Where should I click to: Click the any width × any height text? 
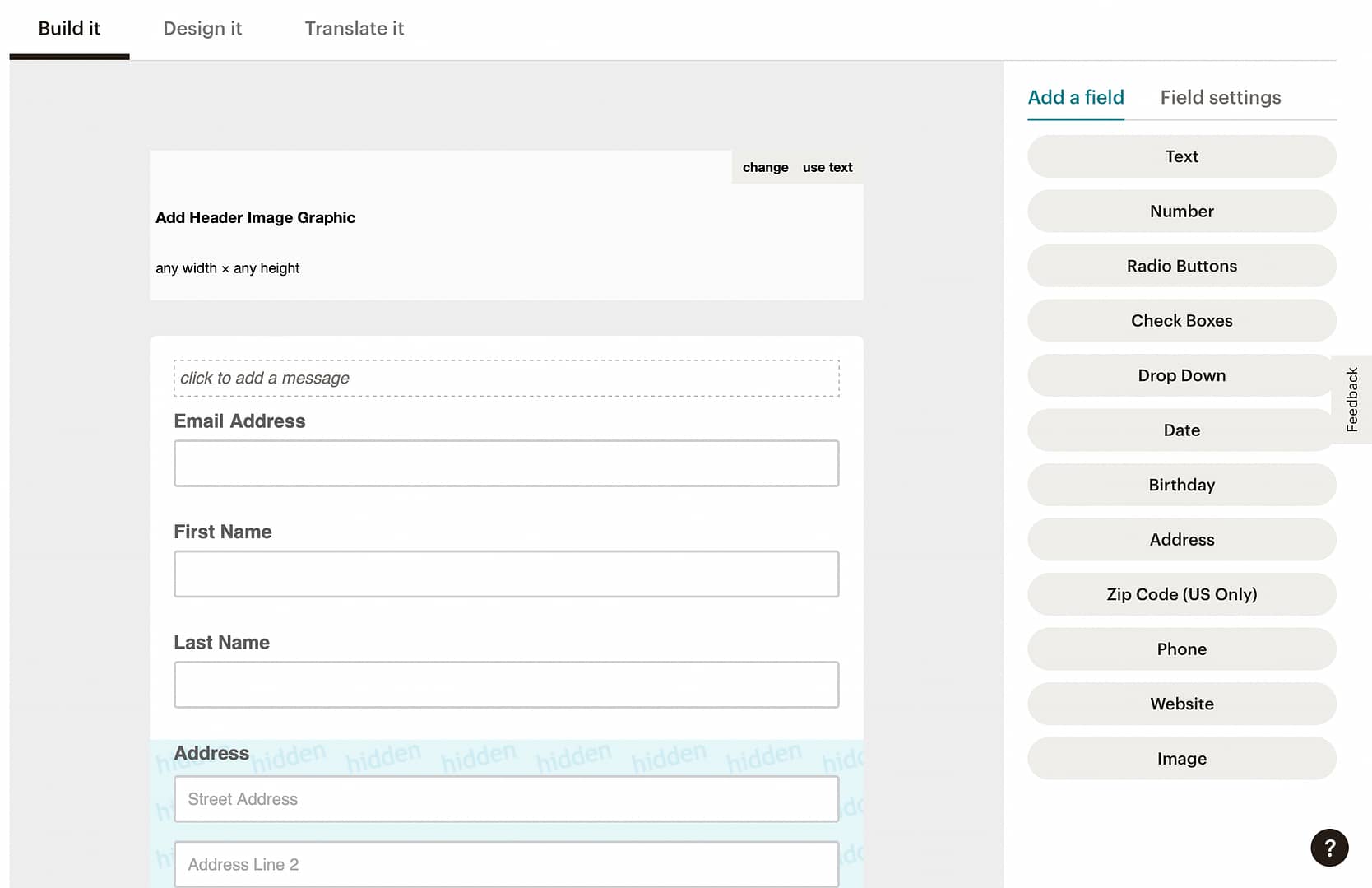[228, 268]
